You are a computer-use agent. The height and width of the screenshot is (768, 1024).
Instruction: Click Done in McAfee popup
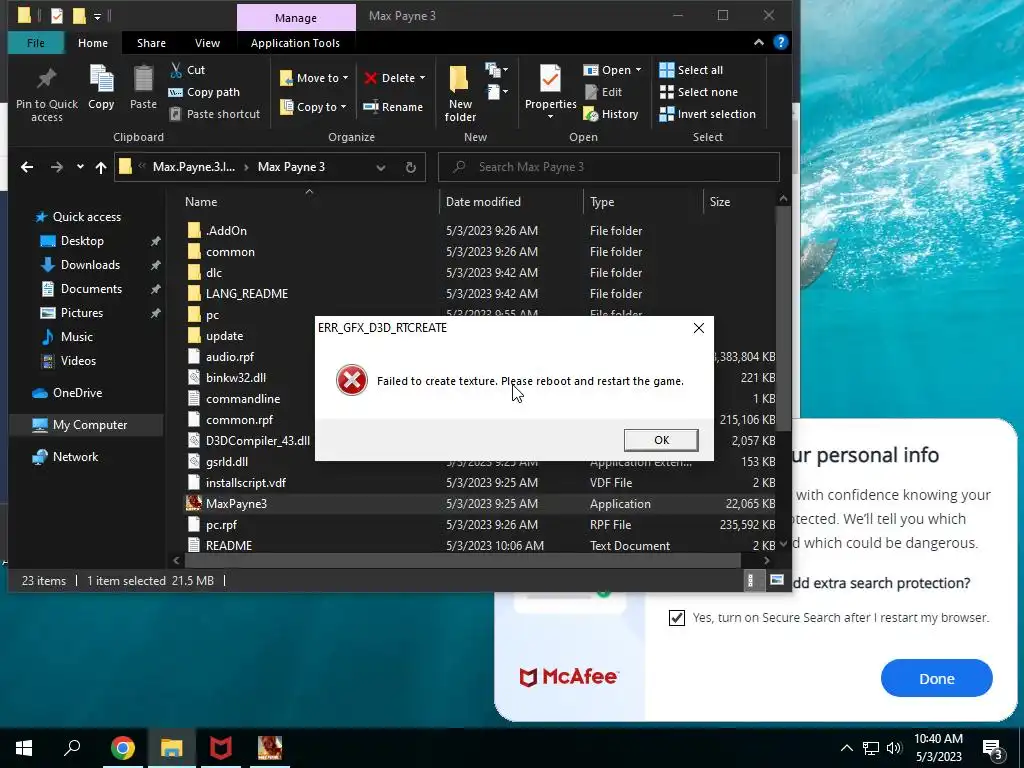click(936, 679)
